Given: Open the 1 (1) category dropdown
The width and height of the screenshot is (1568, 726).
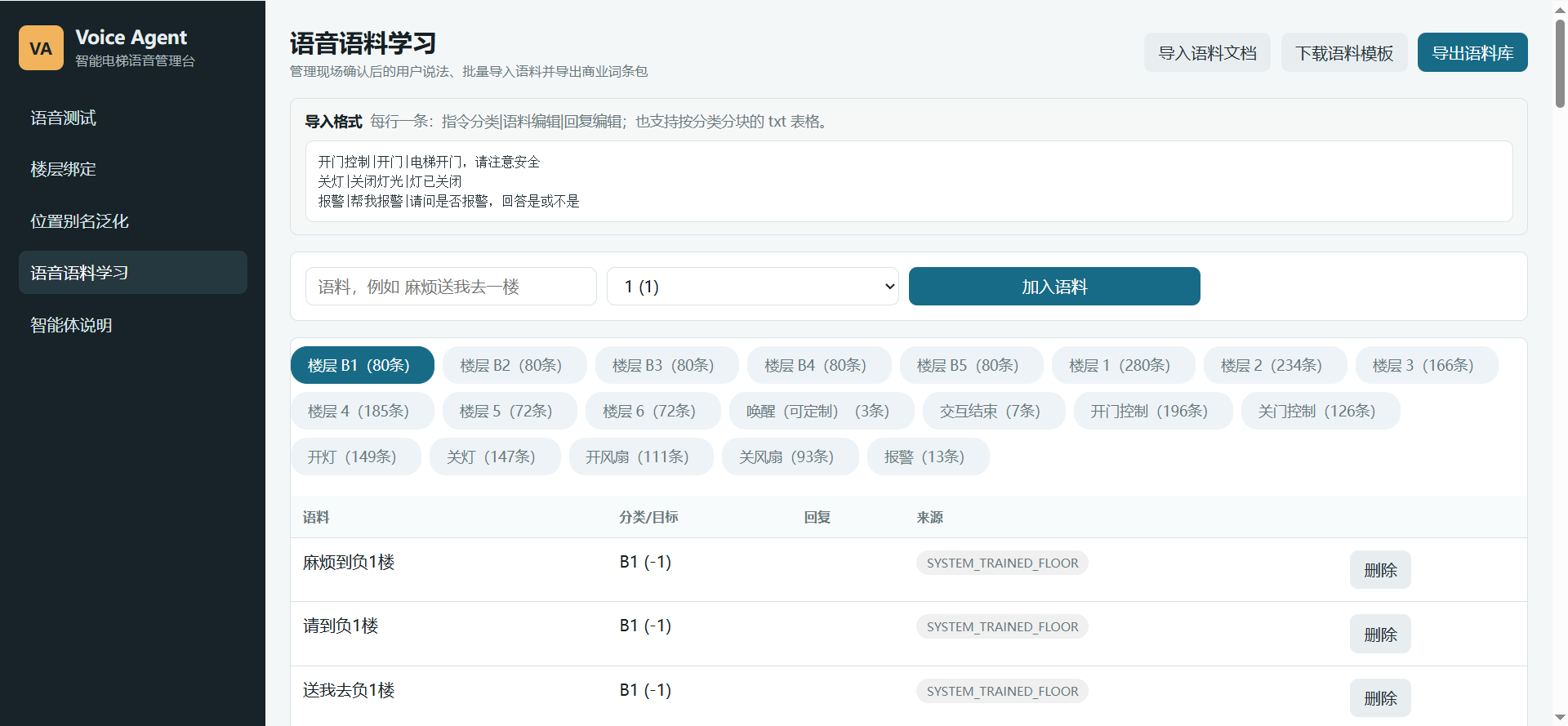Looking at the screenshot, I should (x=753, y=287).
